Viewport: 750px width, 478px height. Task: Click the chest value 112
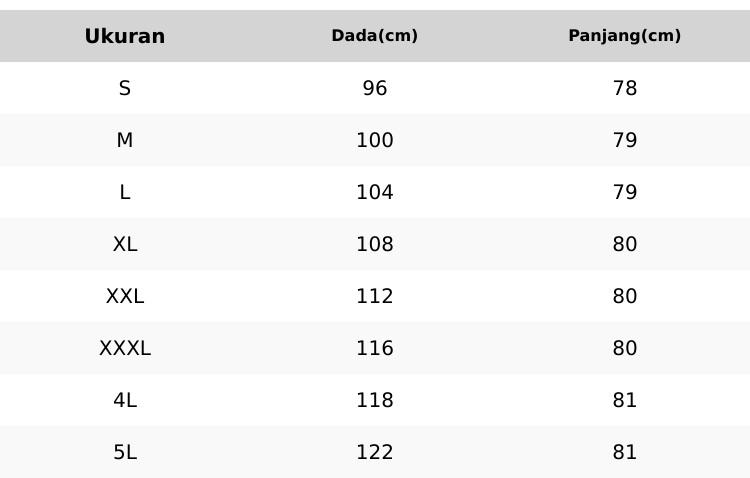tap(375, 297)
